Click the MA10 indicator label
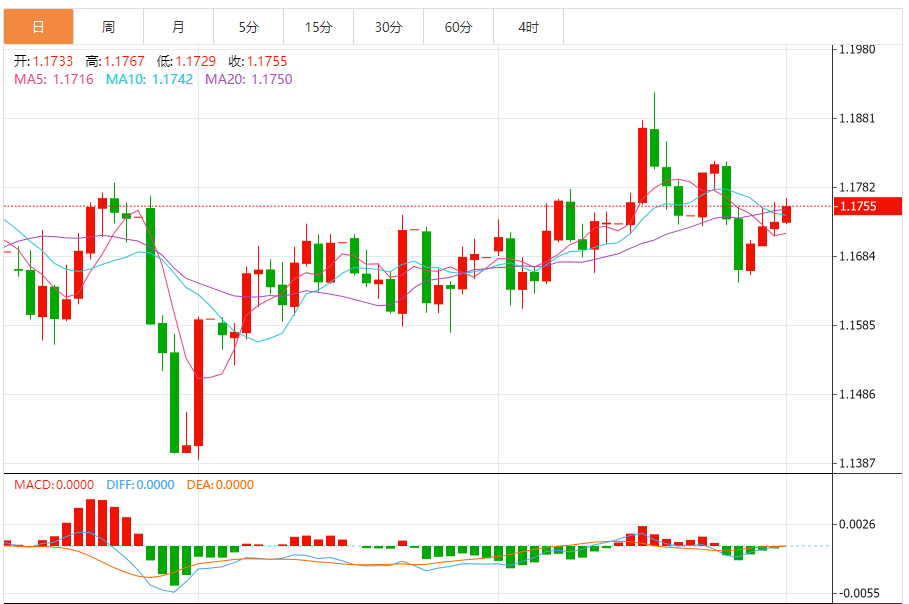 (x=149, y=79)
